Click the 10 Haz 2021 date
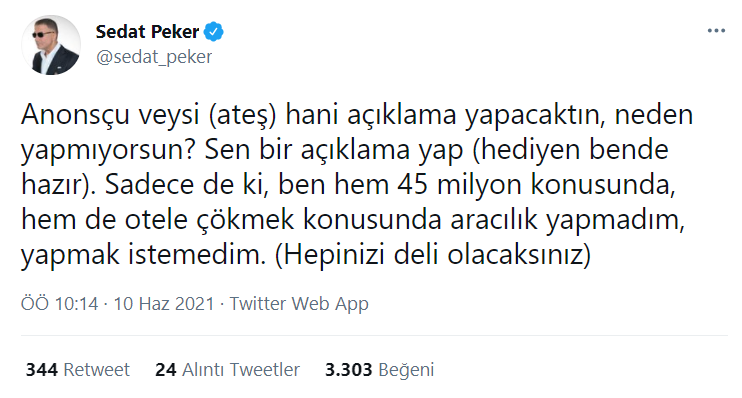This screenshot has width=742, height=398. click(164, 303)
